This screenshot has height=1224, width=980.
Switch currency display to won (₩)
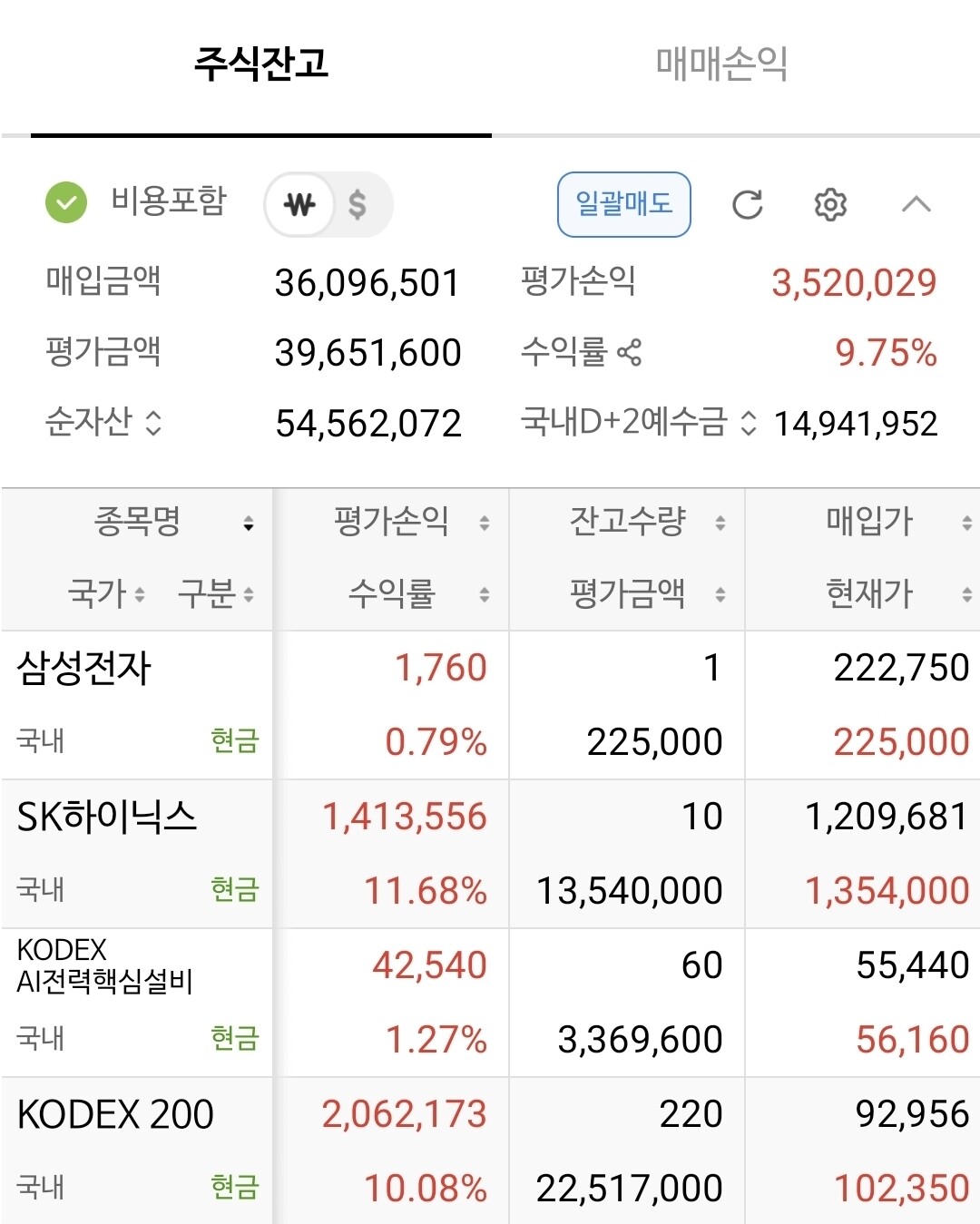(299, 204)
